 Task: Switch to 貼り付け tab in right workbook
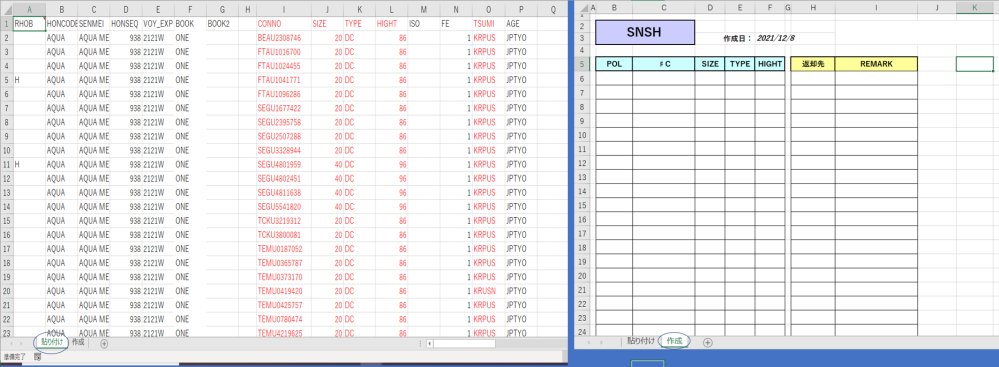tap(640, 341)
